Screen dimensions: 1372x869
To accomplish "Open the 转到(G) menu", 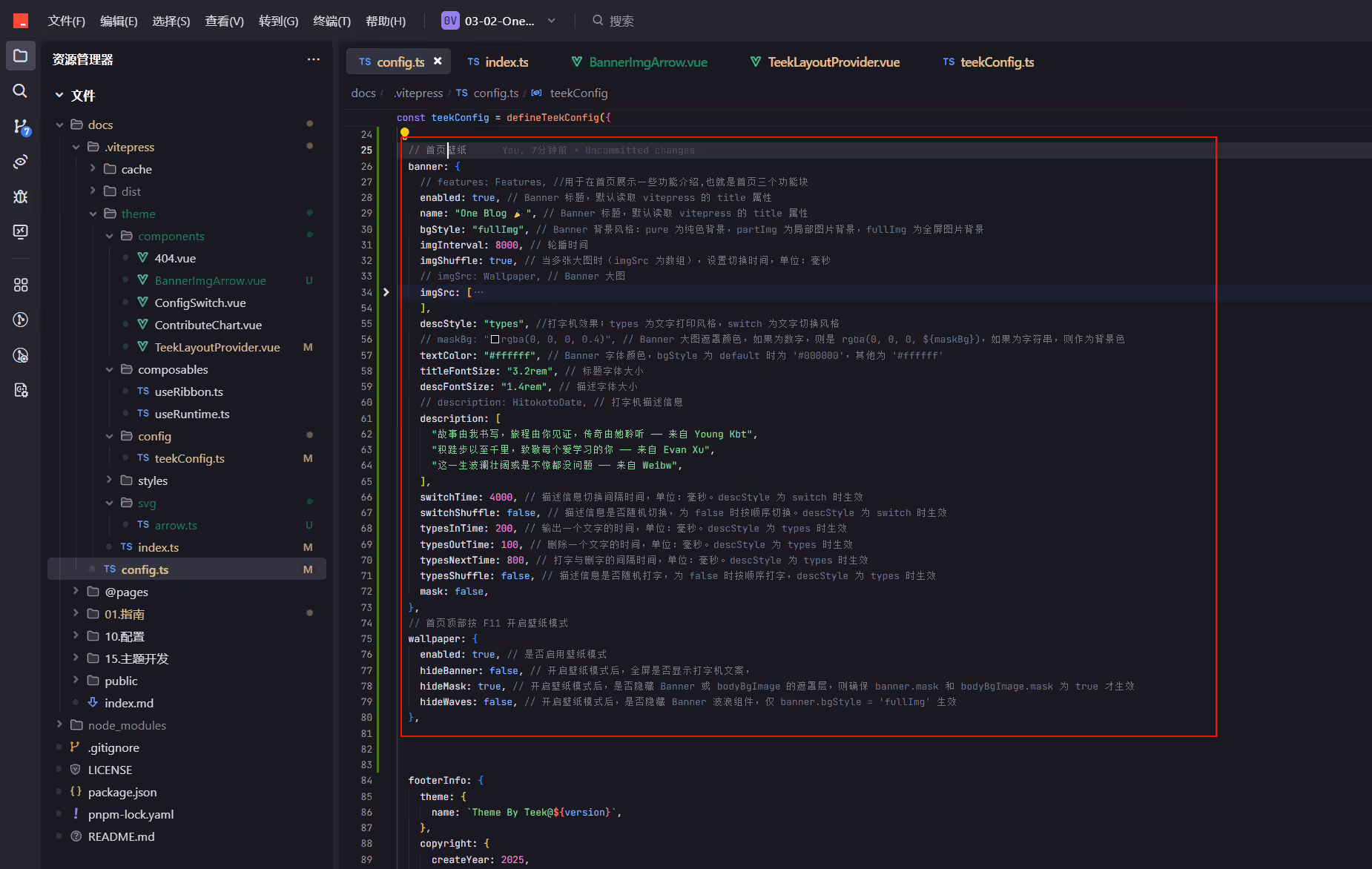I will (278, 21).
